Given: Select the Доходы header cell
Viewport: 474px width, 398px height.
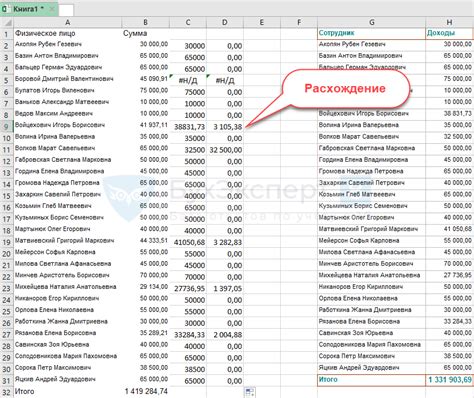Looking at the screenshot, I should [449, 33].
